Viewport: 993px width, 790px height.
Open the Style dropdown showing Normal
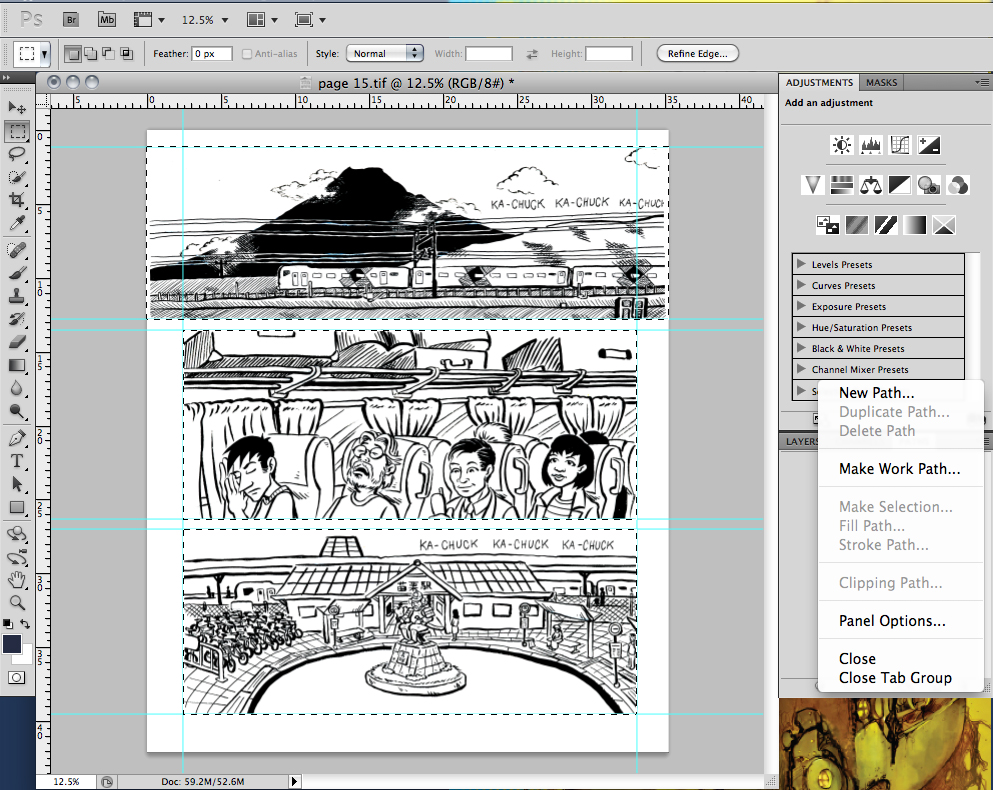[x=384, y=53]
